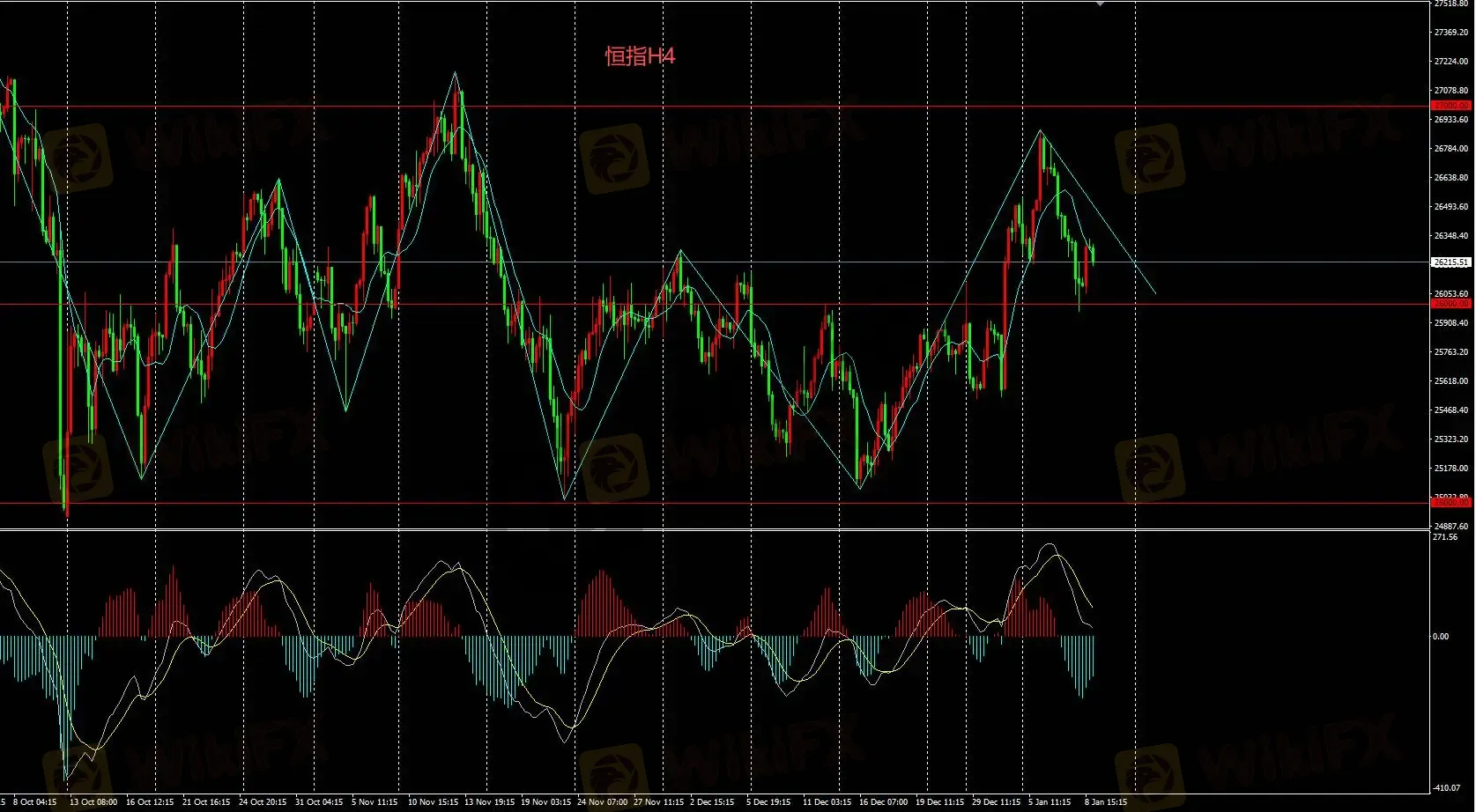Click price axis label 25178.00

tap(1451, 469)
